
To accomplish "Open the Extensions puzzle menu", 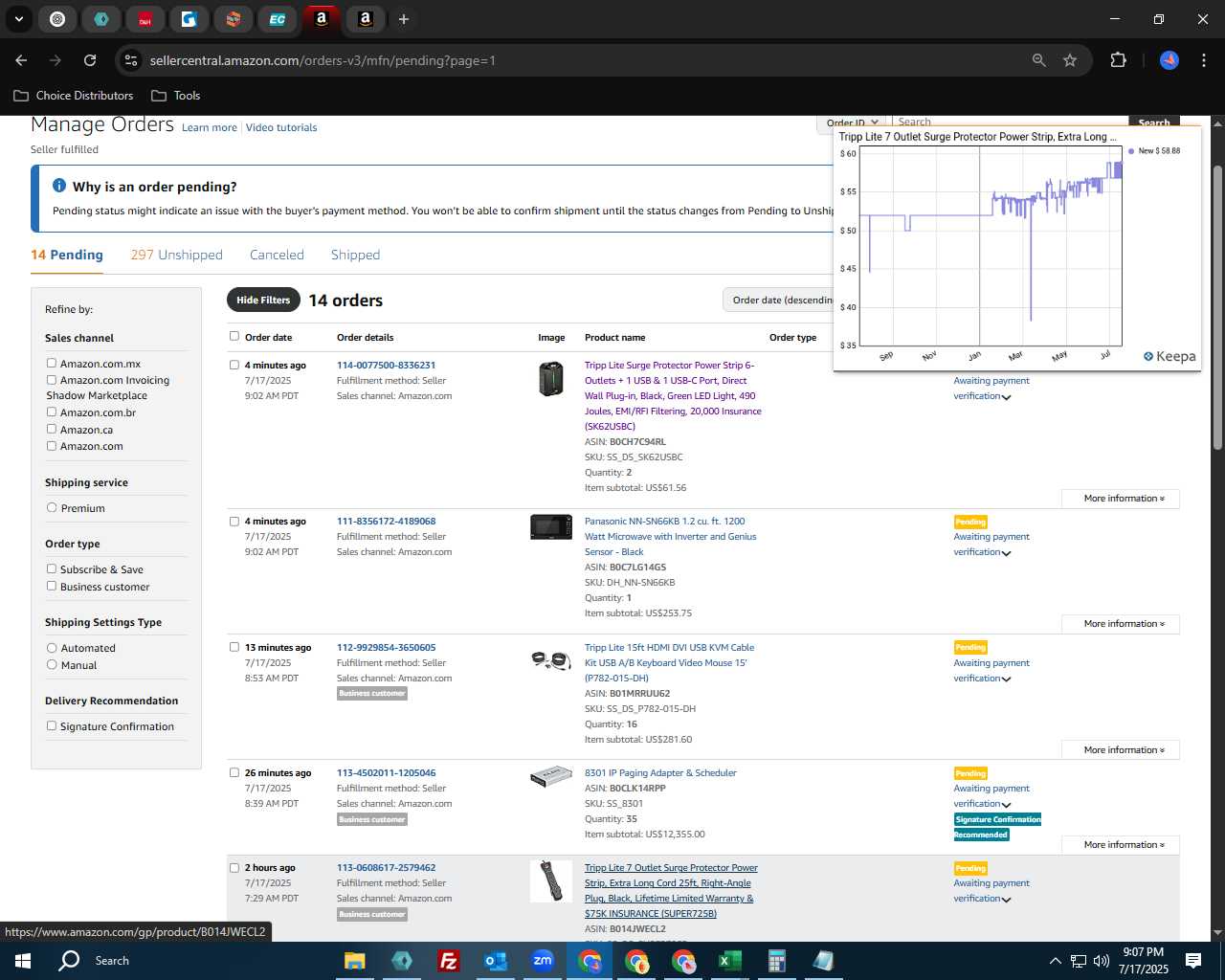I will click(x=1118, y=60).
